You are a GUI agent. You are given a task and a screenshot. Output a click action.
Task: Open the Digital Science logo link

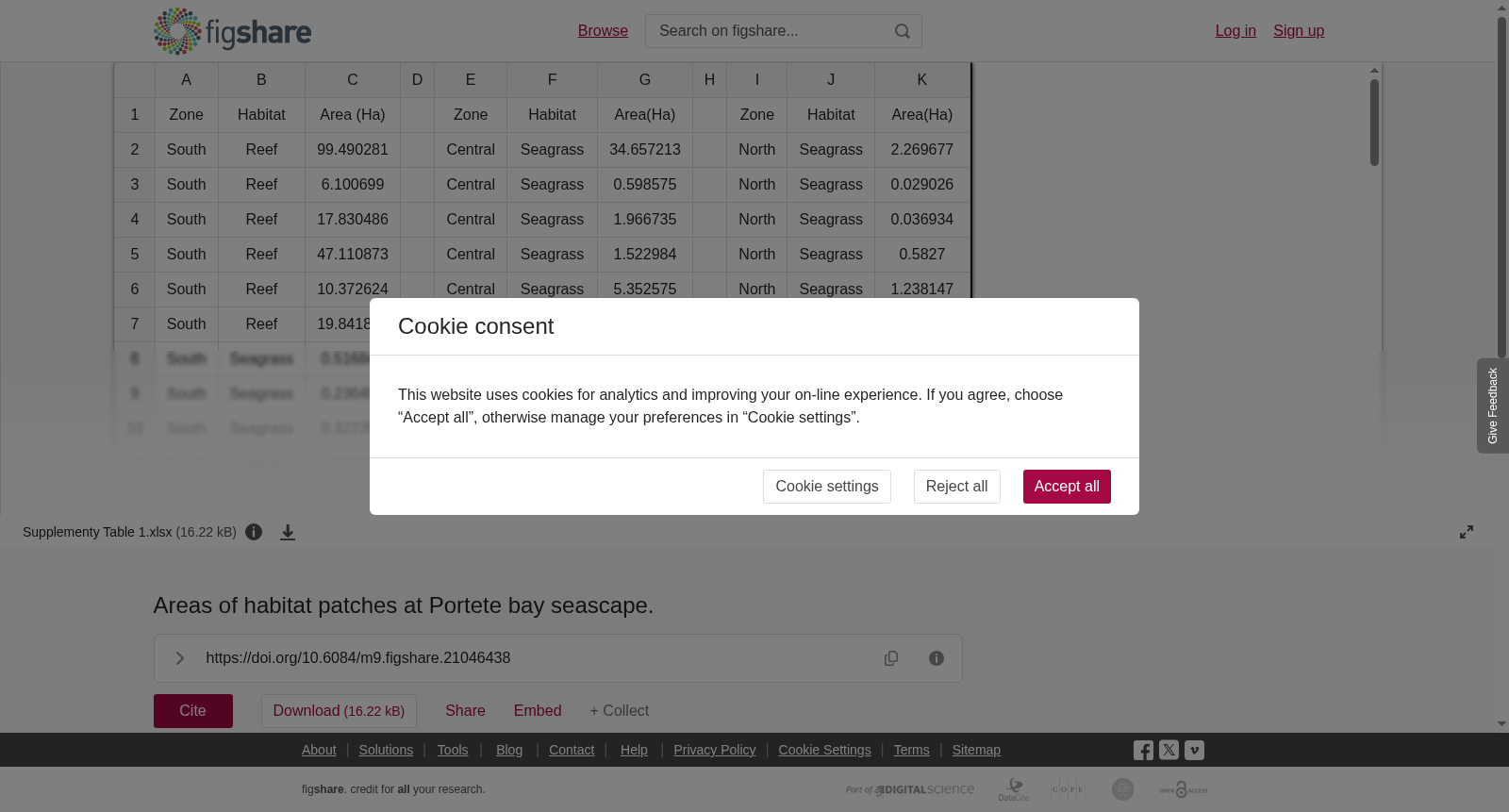click(x=910, y=789)
